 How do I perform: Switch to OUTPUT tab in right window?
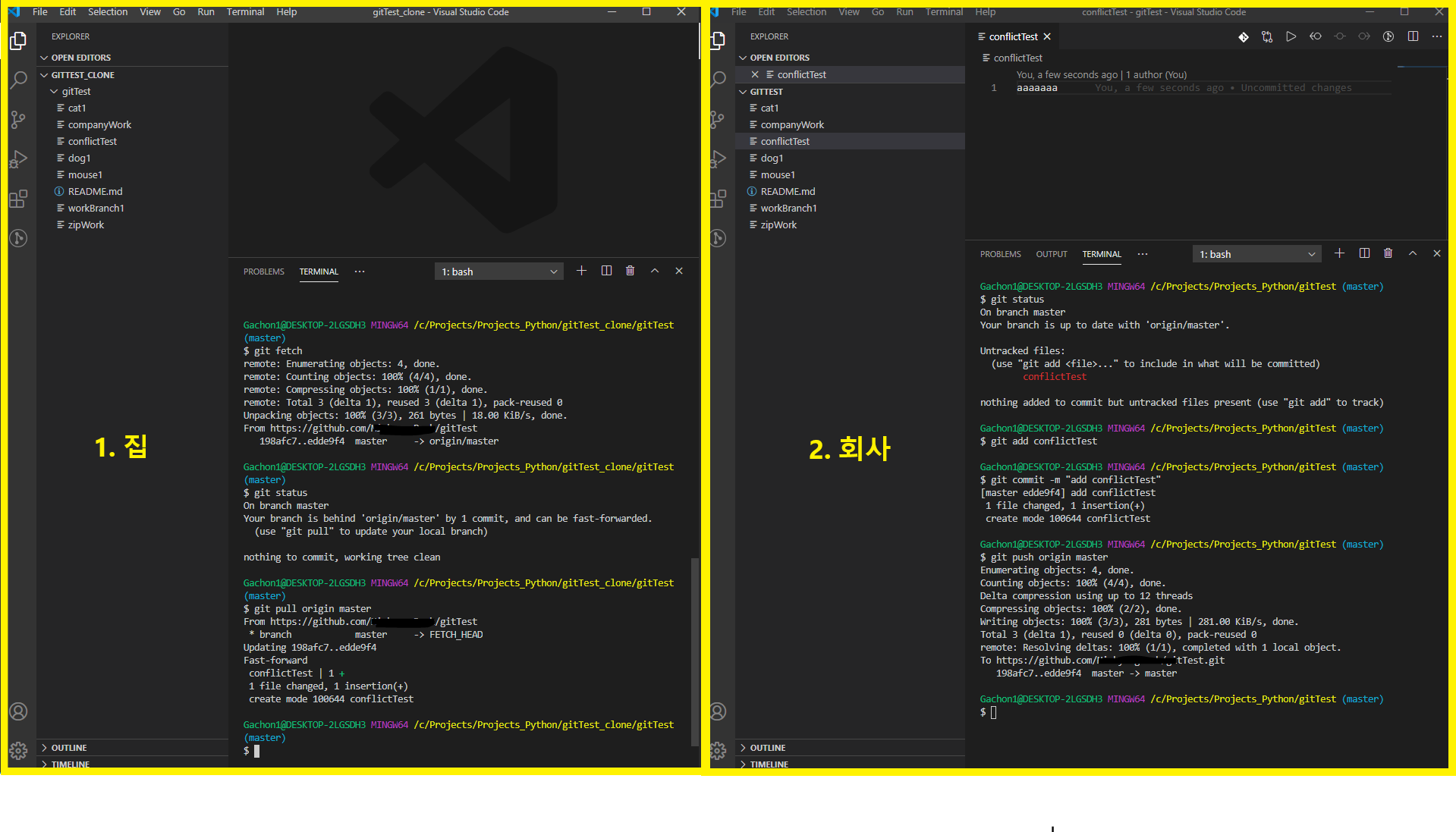tap(1052, 254)
